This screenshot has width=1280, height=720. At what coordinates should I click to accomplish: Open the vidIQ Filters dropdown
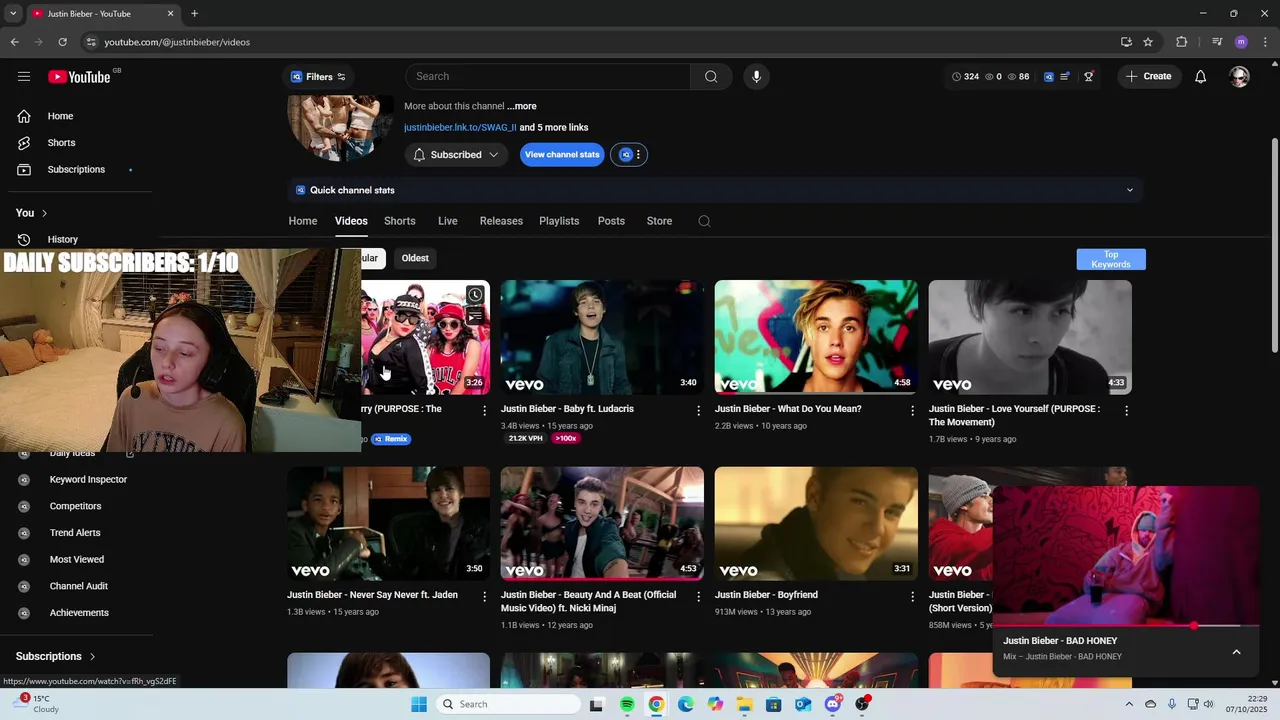tap(318, 77)
